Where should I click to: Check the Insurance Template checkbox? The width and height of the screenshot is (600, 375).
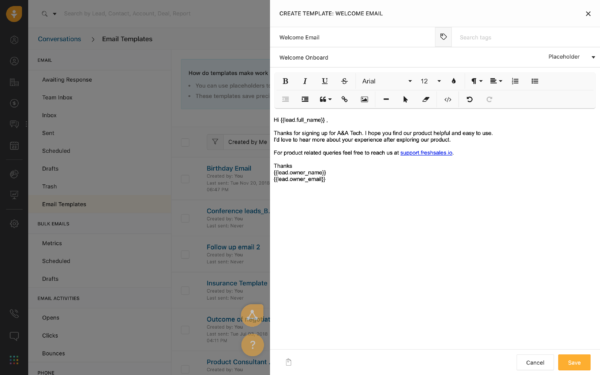coord(185,290)
